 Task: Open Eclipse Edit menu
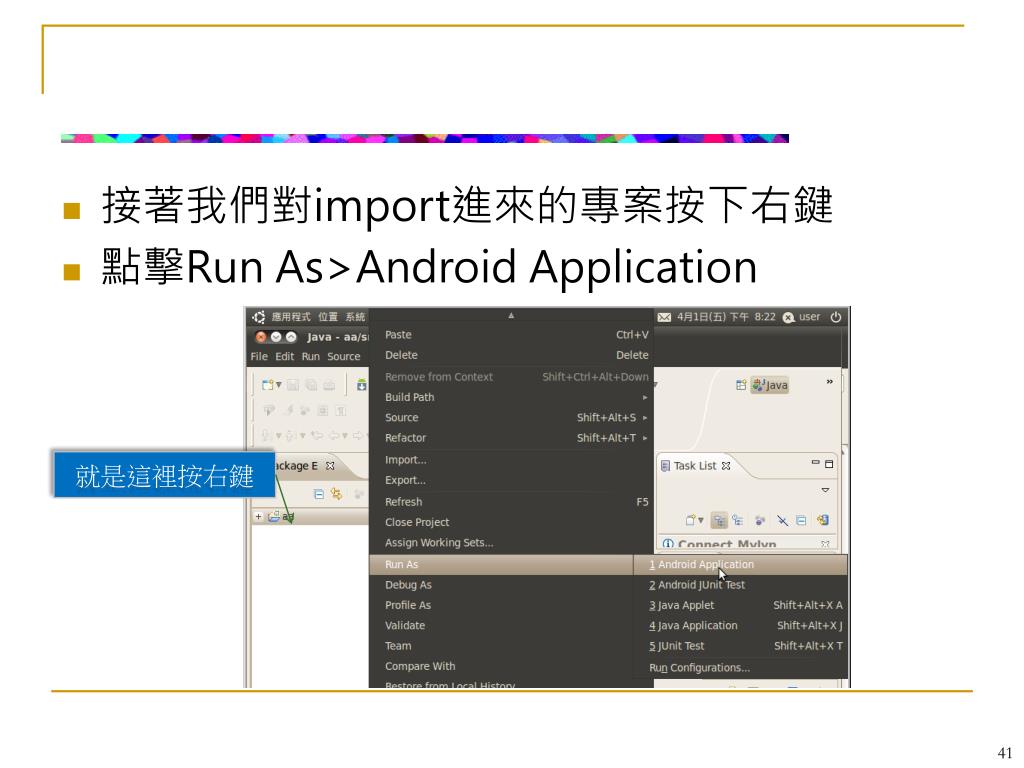pos(284,357)
